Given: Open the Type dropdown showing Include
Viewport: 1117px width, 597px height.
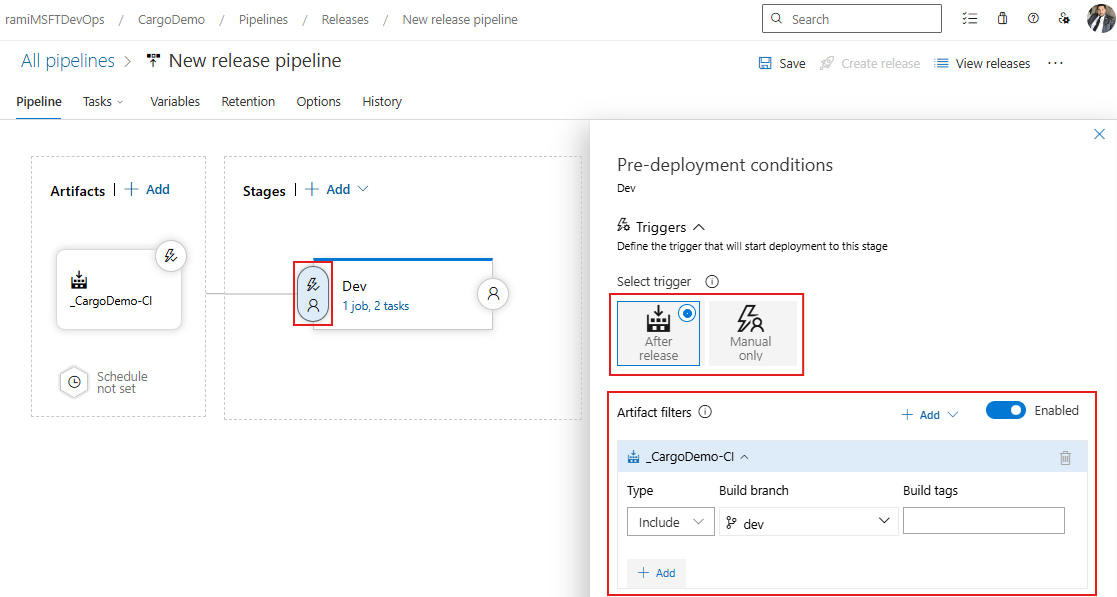Looking at the screenshot, I should point(670,521).
